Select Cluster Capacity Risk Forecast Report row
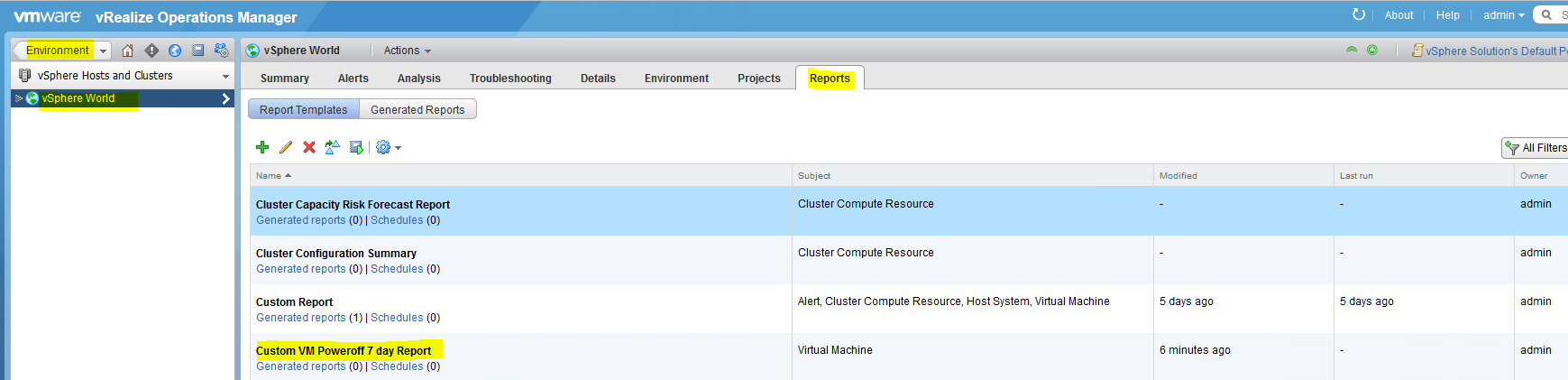 click(909, 211)
